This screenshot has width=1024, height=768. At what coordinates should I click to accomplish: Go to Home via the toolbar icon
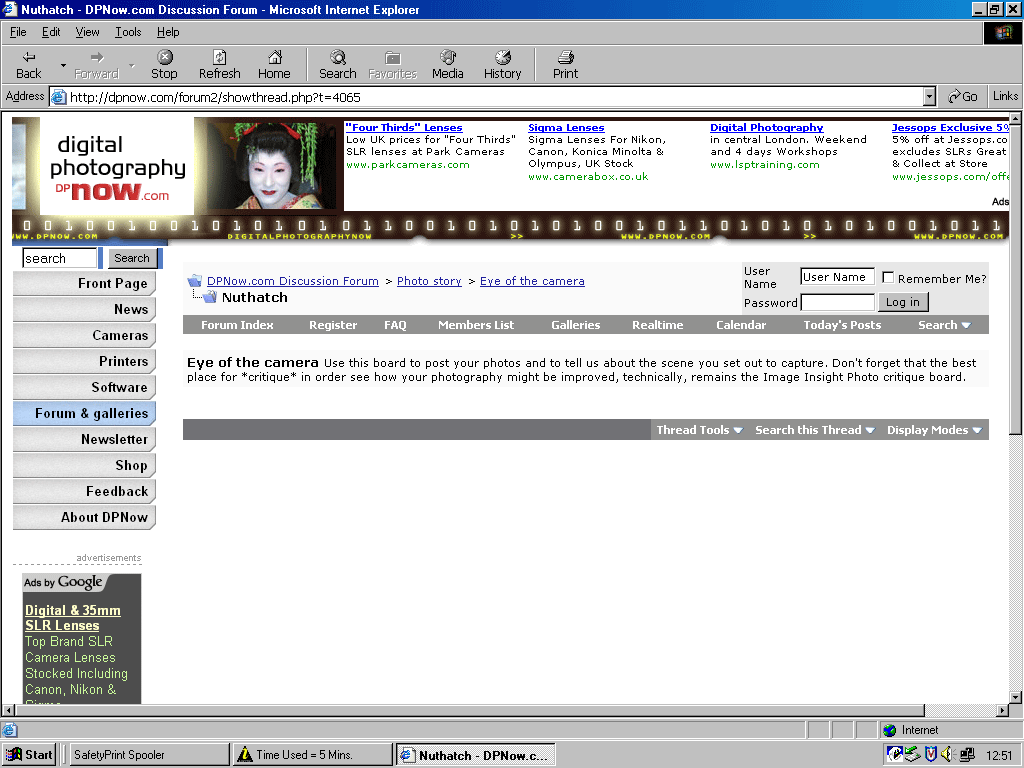pos(274,58)
